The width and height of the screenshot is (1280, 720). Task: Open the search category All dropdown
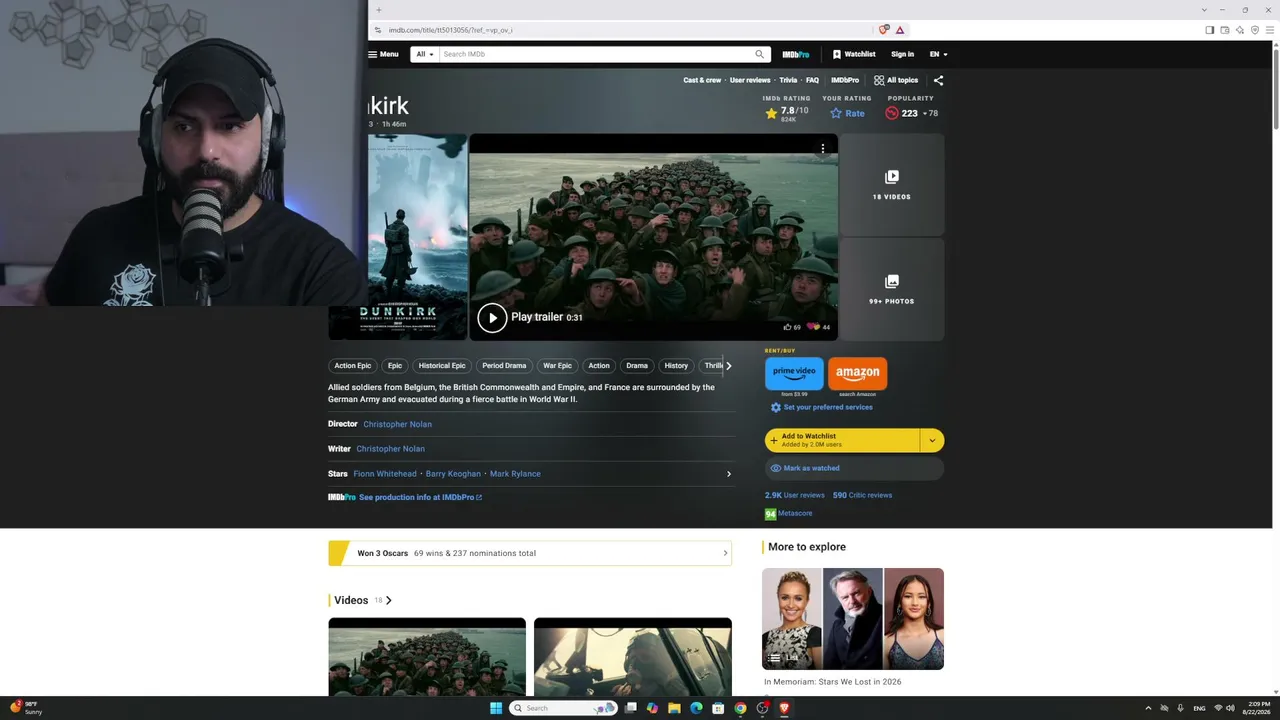coord(425,54)
